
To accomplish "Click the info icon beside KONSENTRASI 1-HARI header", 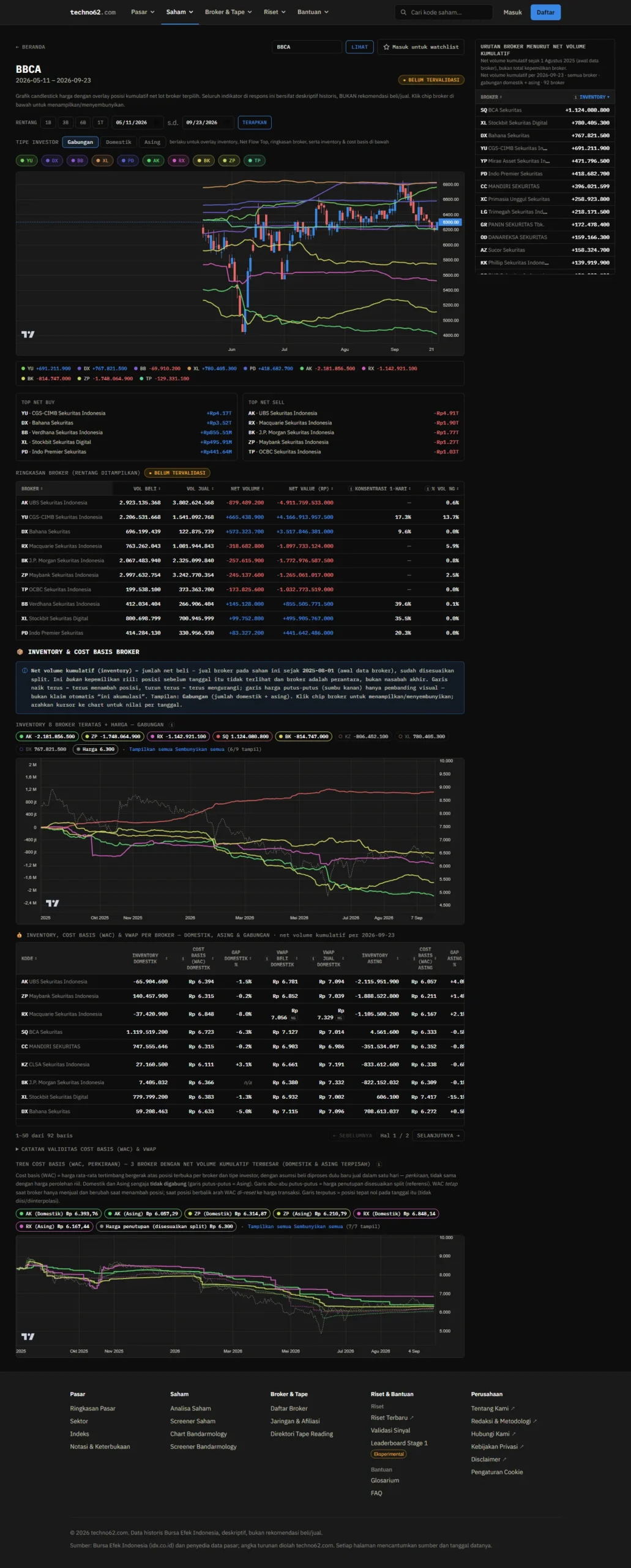I will pyautogui.click(x=351, y=489).
